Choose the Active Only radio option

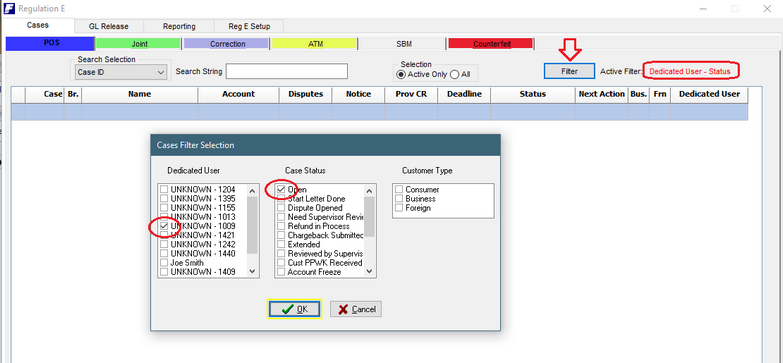point(400,74)
